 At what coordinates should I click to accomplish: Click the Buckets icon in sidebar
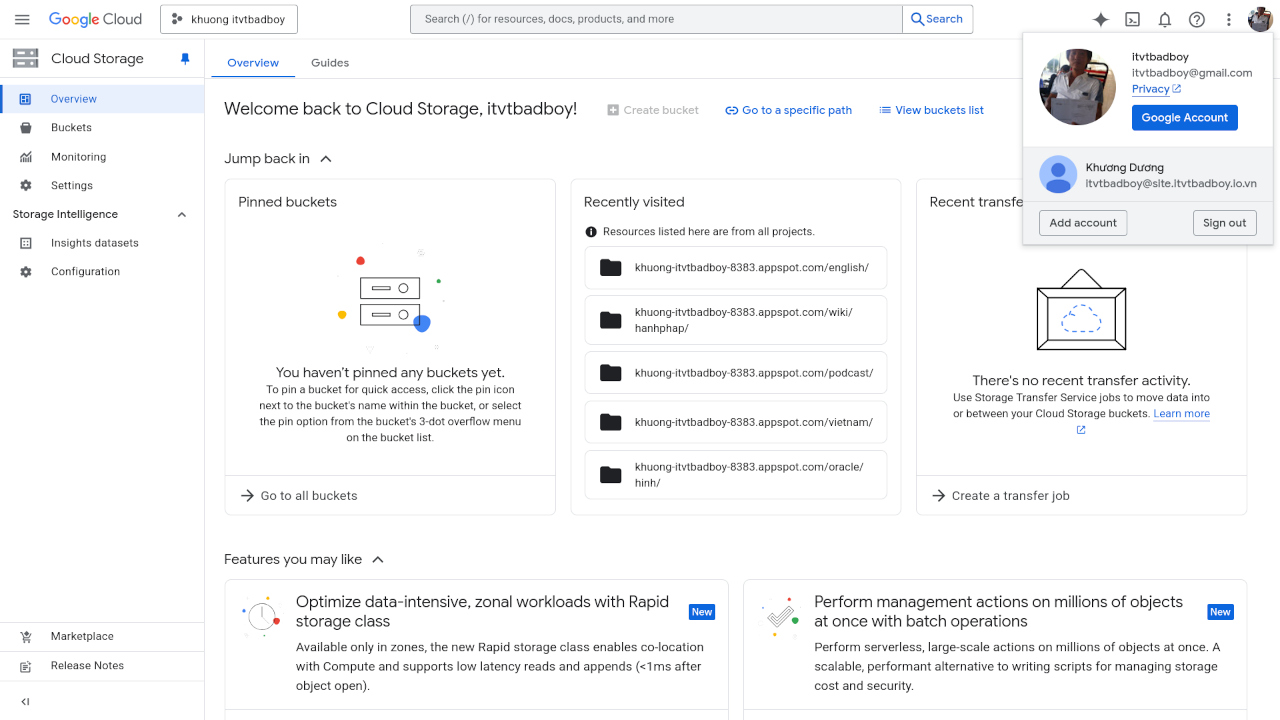[x=26, y=128]
